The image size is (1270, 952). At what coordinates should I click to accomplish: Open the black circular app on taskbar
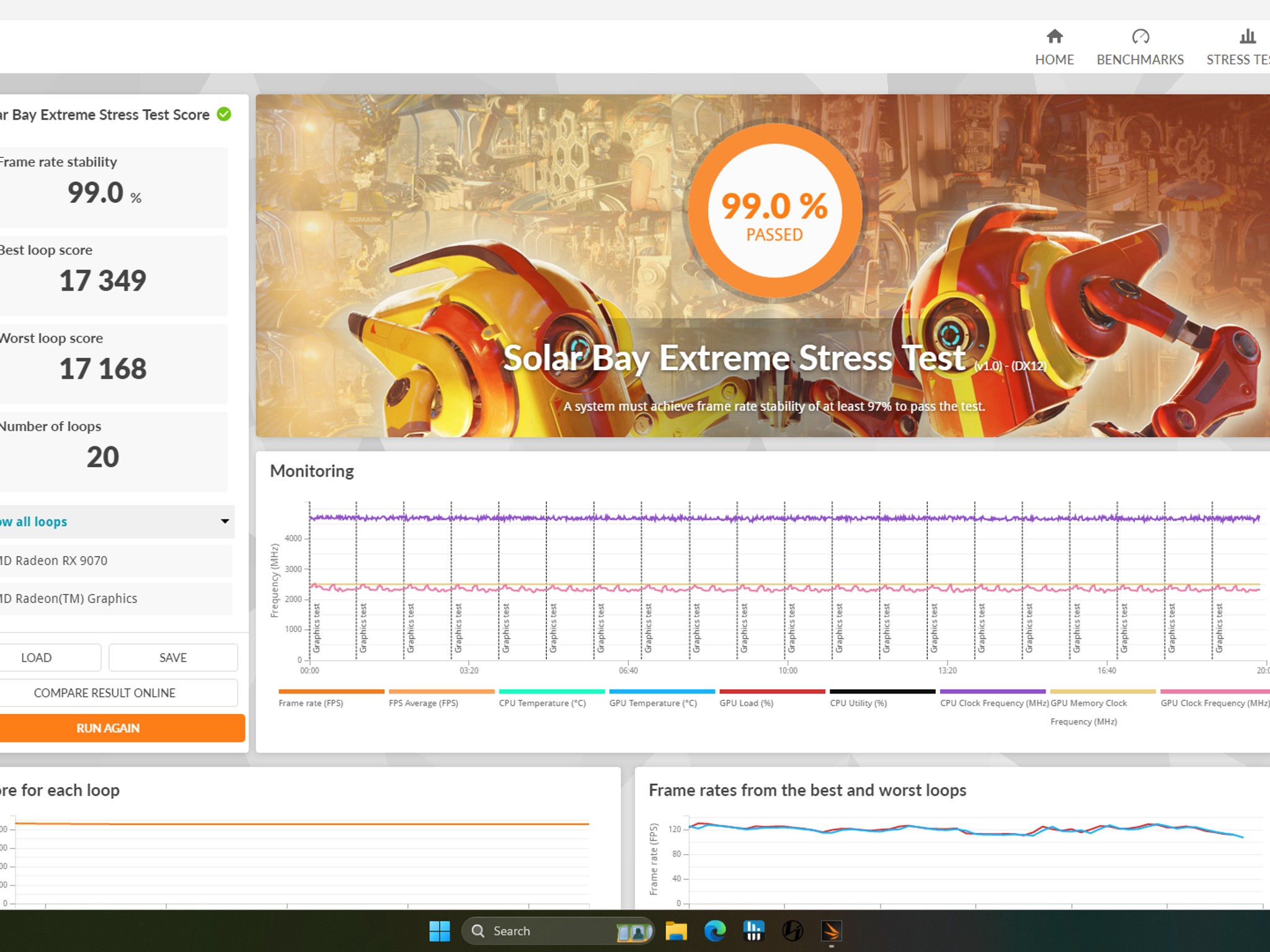click(793, 931)
